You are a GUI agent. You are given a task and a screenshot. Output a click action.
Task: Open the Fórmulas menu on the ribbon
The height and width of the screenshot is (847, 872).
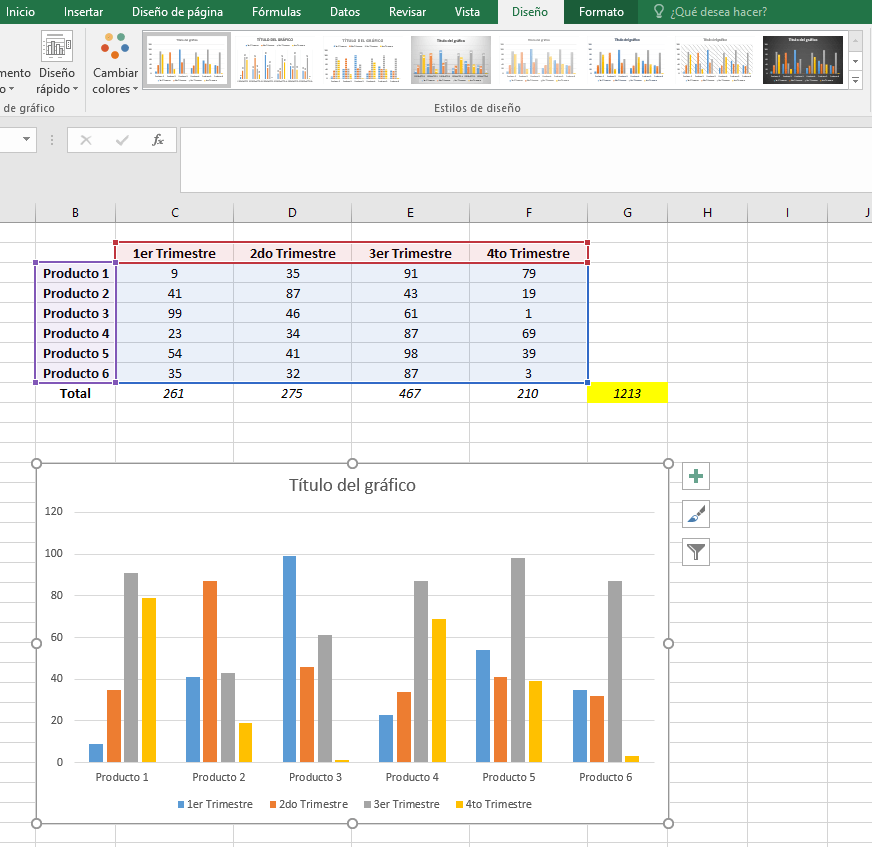pos(277,13)
